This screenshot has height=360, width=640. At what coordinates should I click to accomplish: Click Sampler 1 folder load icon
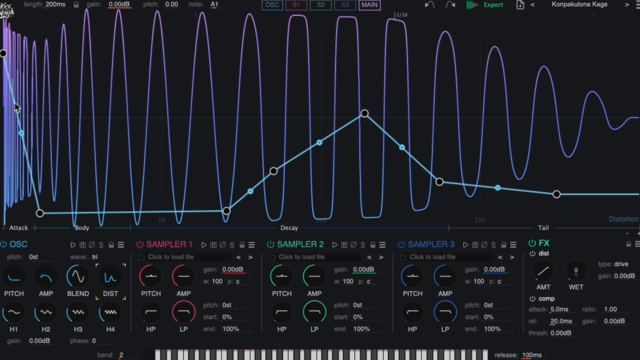tap(142, 257)
